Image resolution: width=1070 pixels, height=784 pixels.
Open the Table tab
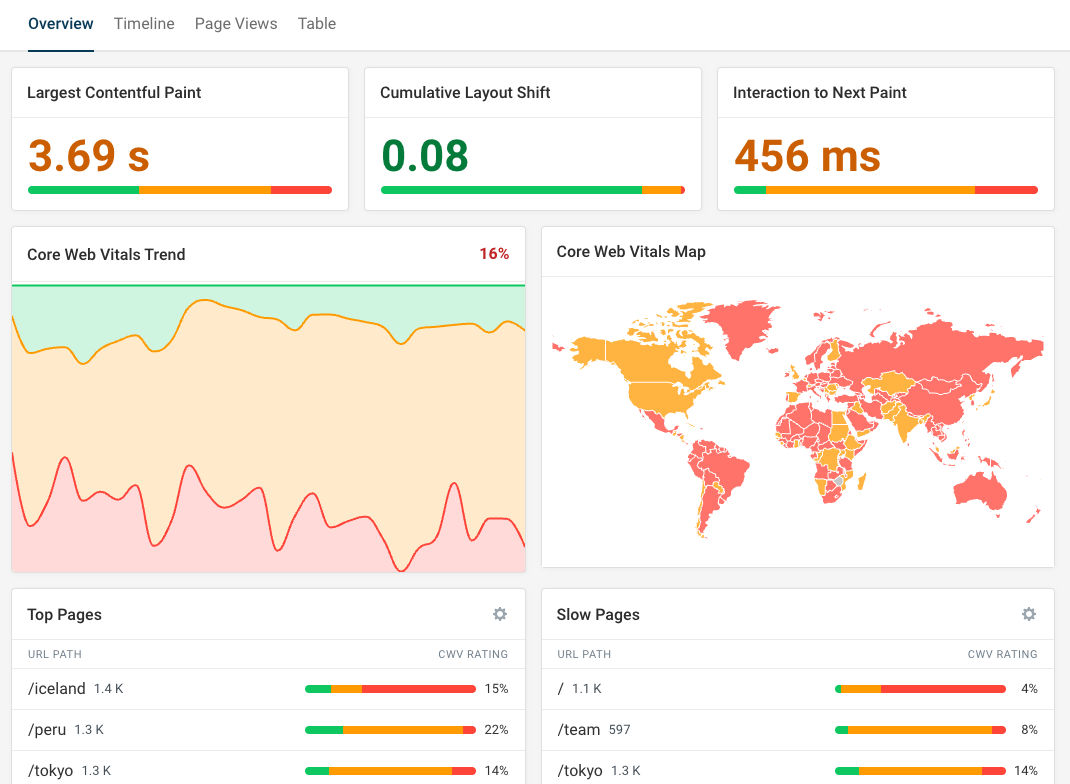click(317, 24)
